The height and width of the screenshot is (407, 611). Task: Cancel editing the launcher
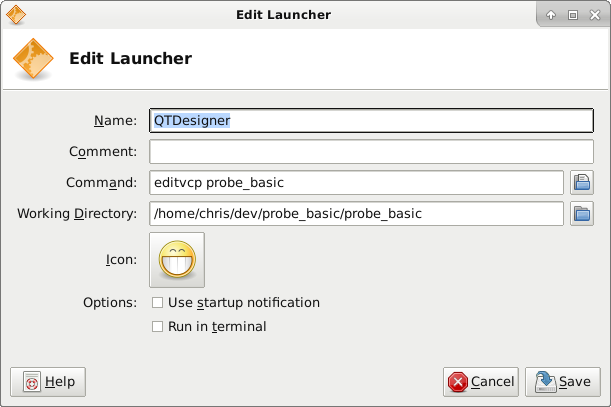tap(481, 382)
